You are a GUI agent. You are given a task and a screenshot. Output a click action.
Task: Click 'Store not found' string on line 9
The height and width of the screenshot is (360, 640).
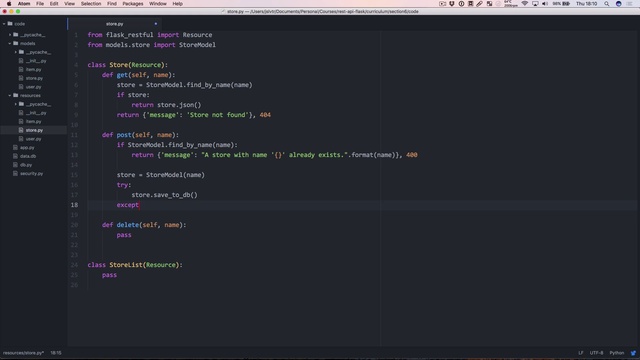218,115
